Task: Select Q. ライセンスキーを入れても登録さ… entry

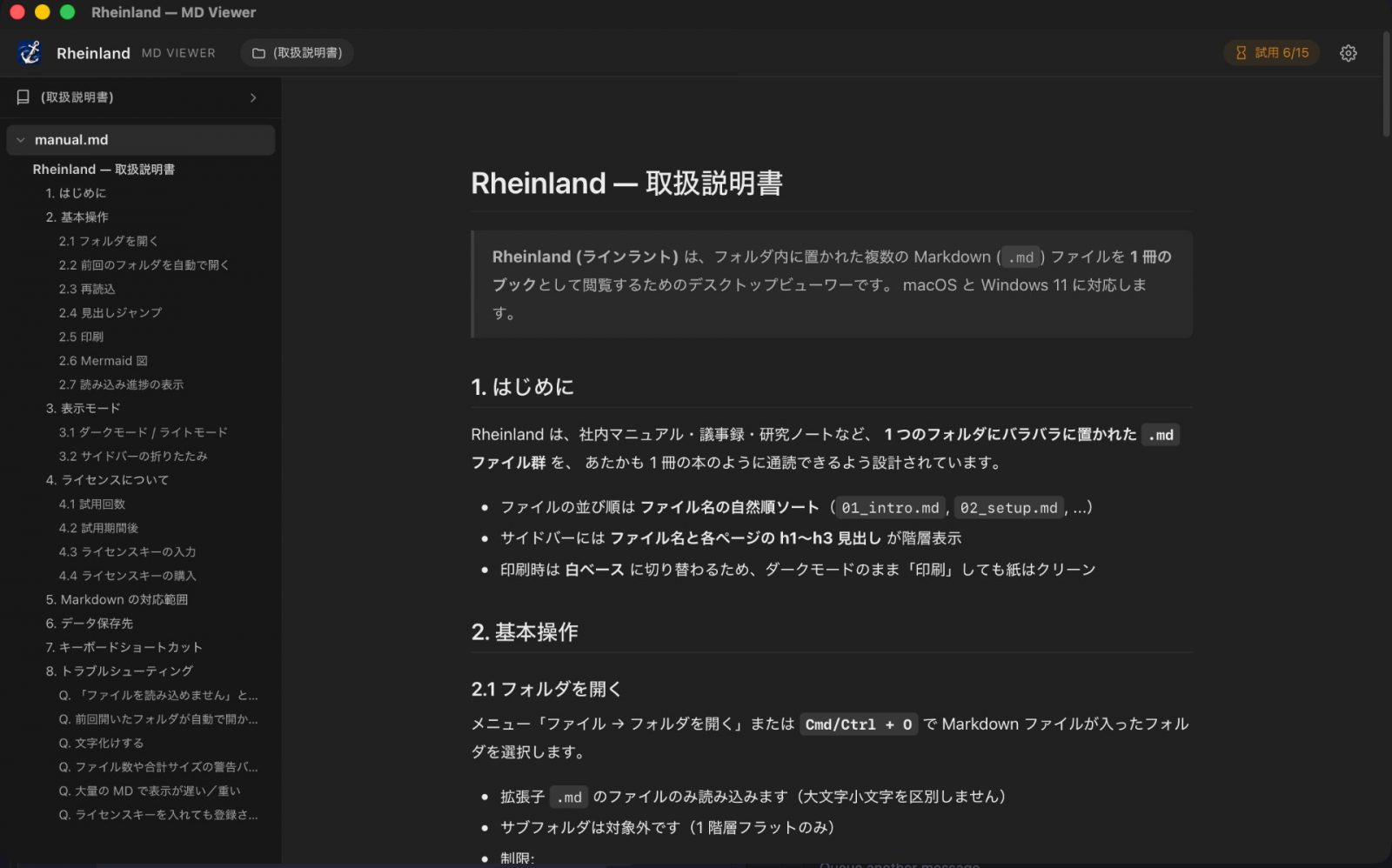Action: [x=158, y=815]
